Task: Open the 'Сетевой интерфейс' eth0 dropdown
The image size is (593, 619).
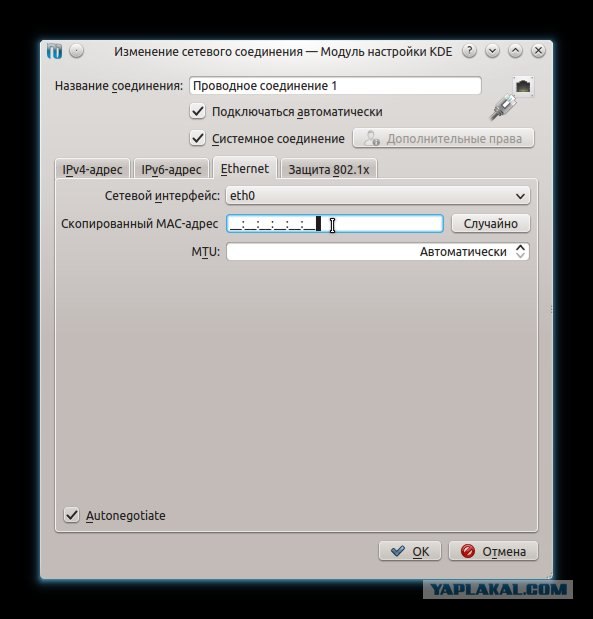Action: (x=378, y=196)
